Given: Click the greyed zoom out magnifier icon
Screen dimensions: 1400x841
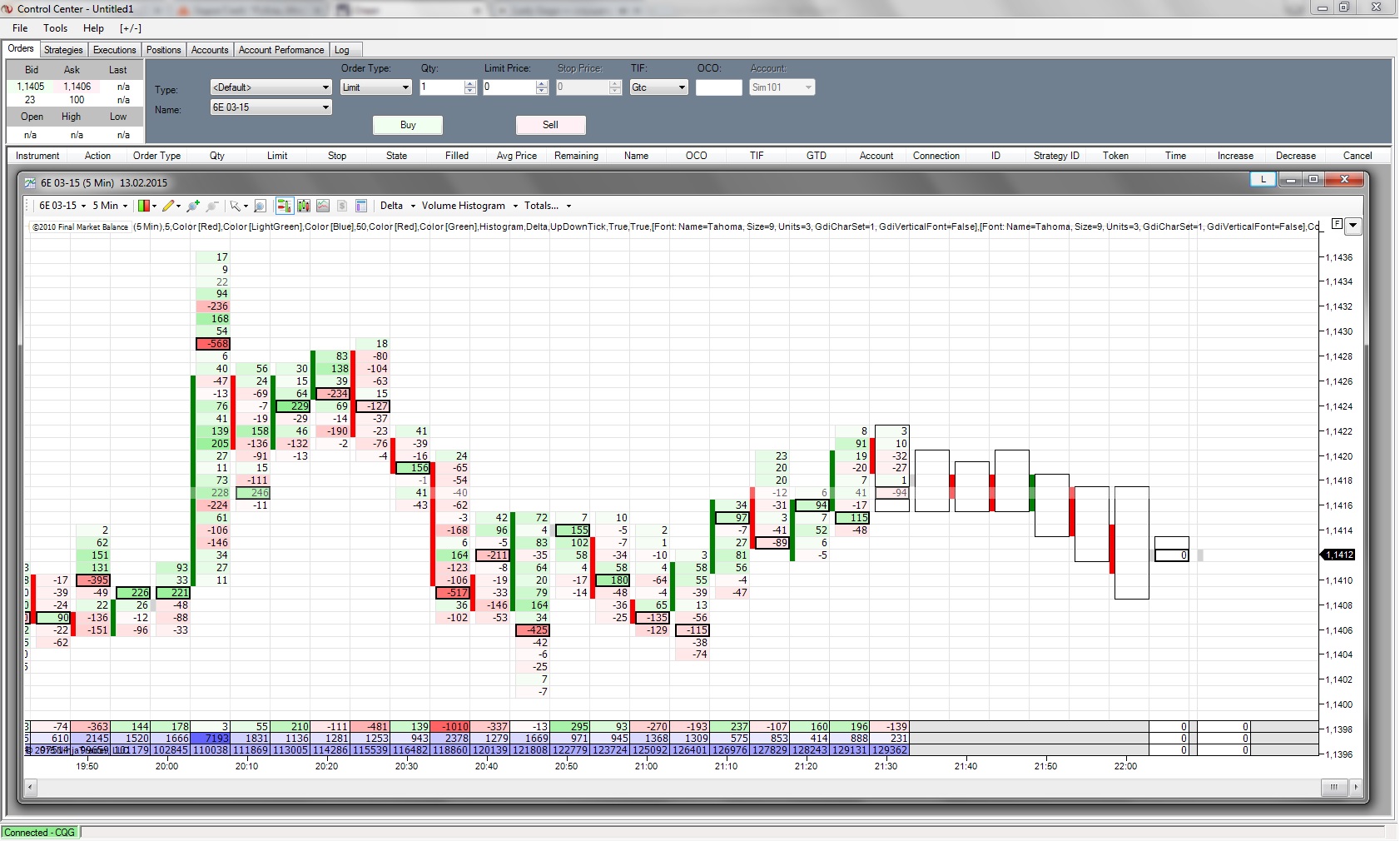Looking at the screenshot, I should [x=212, y=206].
